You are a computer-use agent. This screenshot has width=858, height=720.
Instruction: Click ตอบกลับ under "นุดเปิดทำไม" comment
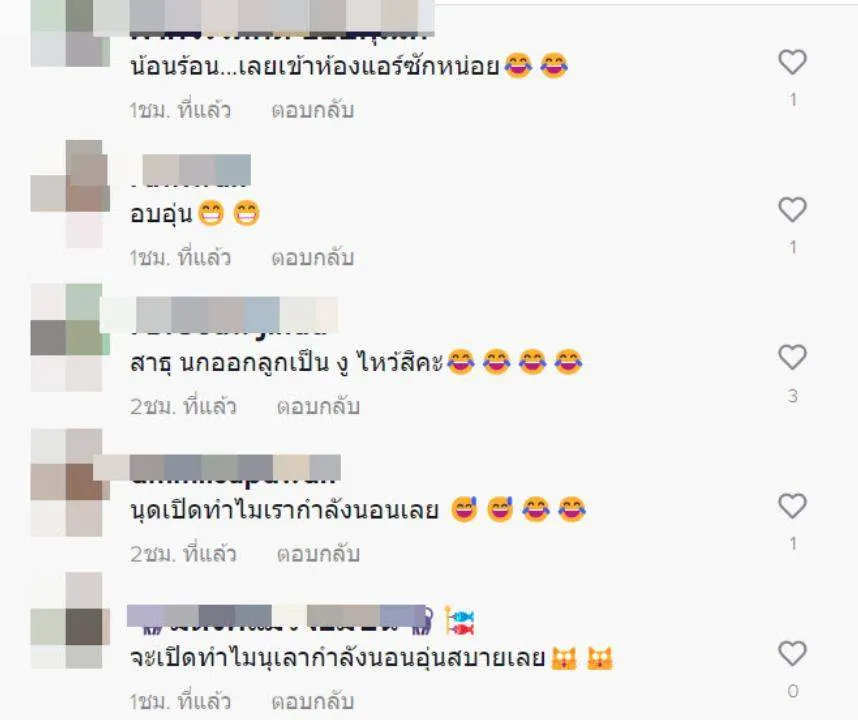point(318,554)
